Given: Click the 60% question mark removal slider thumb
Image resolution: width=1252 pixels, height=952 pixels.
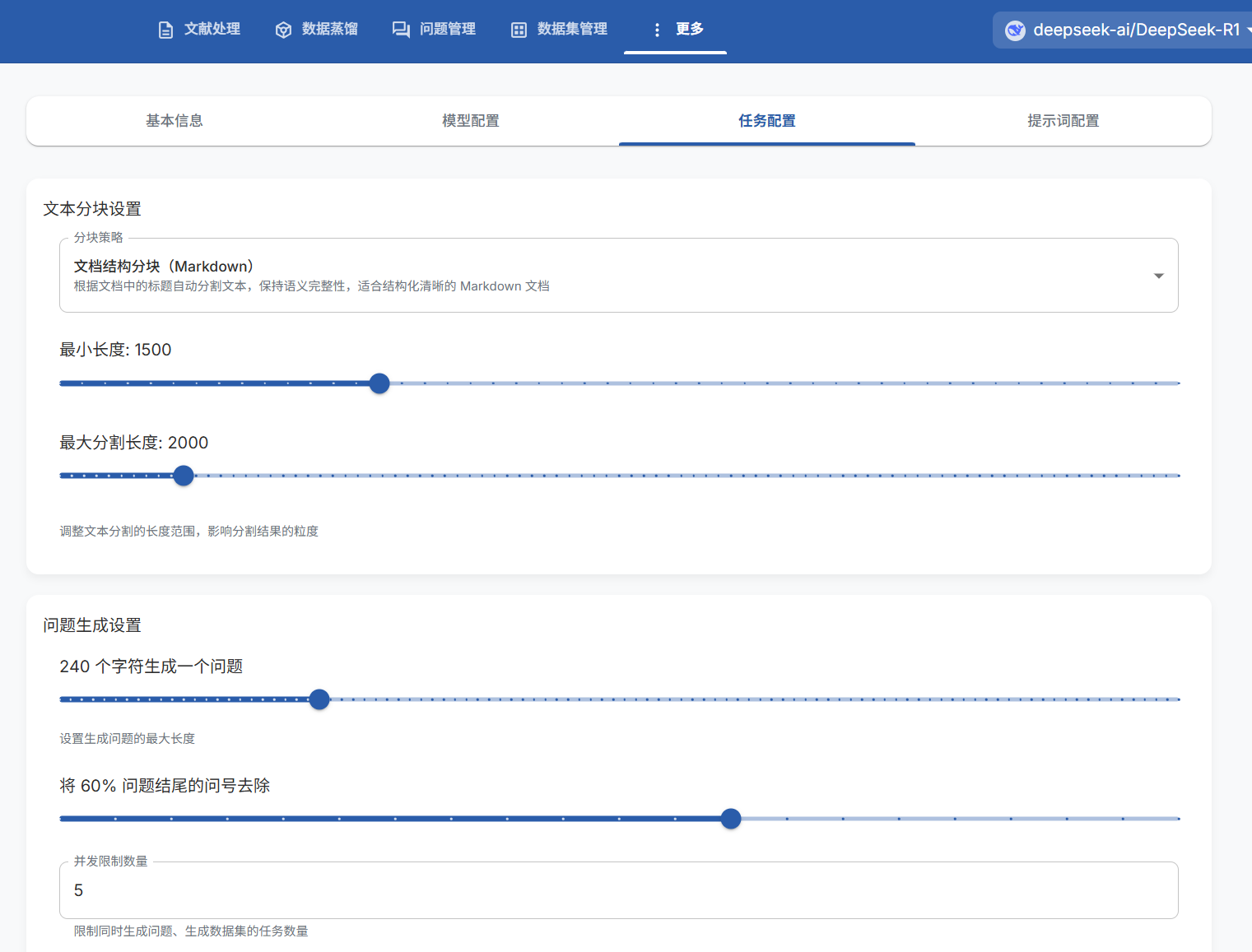Looking at the screenshot, I should click(x=730, y=819).
